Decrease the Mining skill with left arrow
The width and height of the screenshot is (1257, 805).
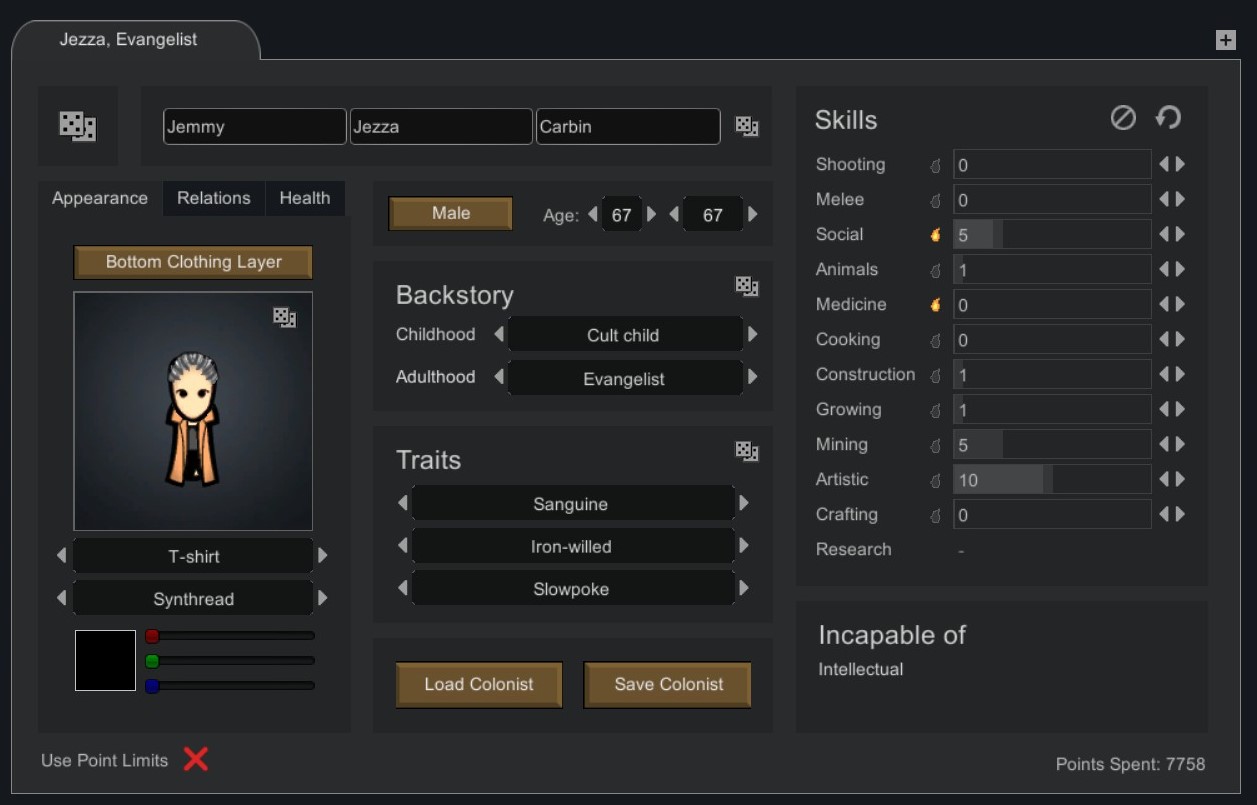[1164, 444]
